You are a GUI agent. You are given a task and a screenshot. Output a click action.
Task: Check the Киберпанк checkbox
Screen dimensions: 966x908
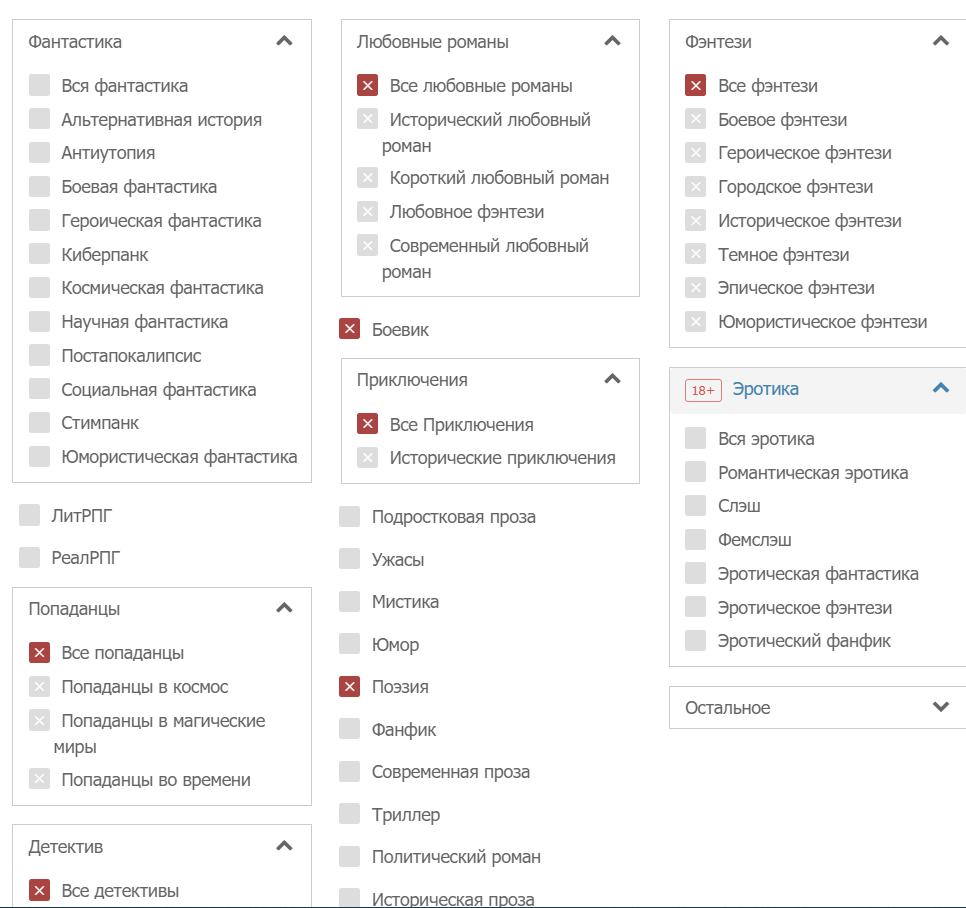pos(39,254)
